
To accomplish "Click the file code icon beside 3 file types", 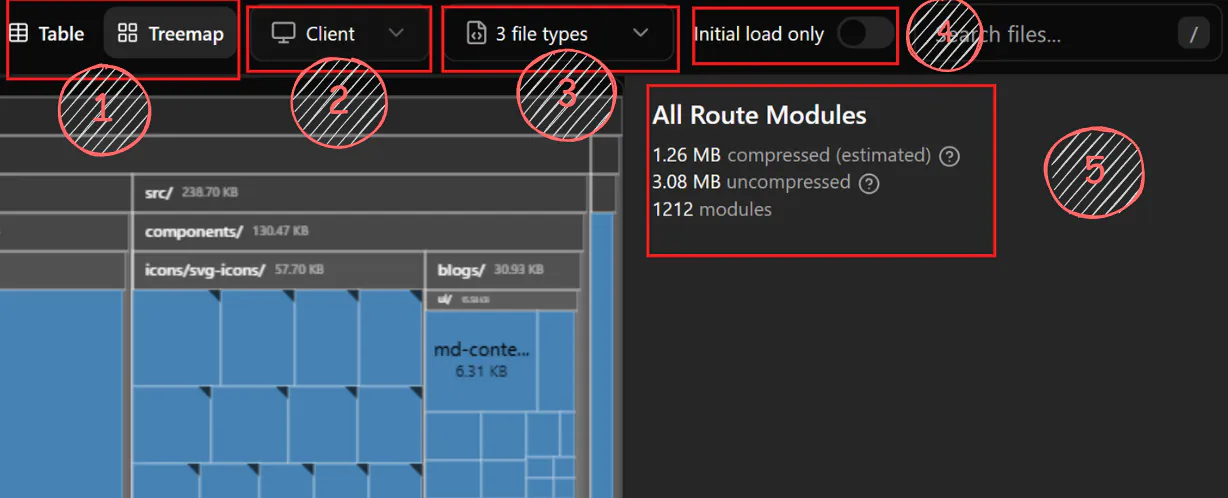I will 476,34.
